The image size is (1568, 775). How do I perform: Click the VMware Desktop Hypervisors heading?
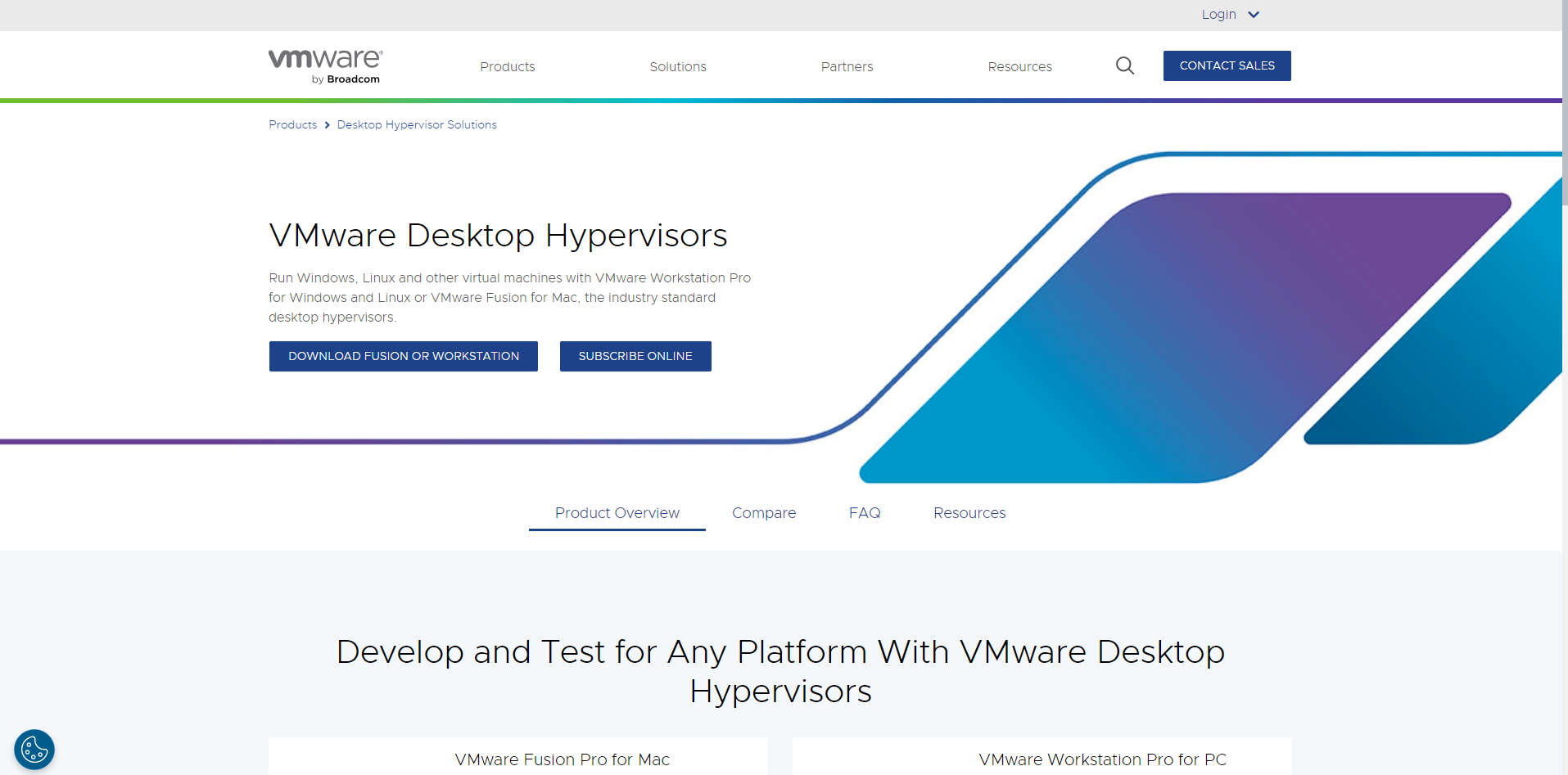(x=498, y=236)
